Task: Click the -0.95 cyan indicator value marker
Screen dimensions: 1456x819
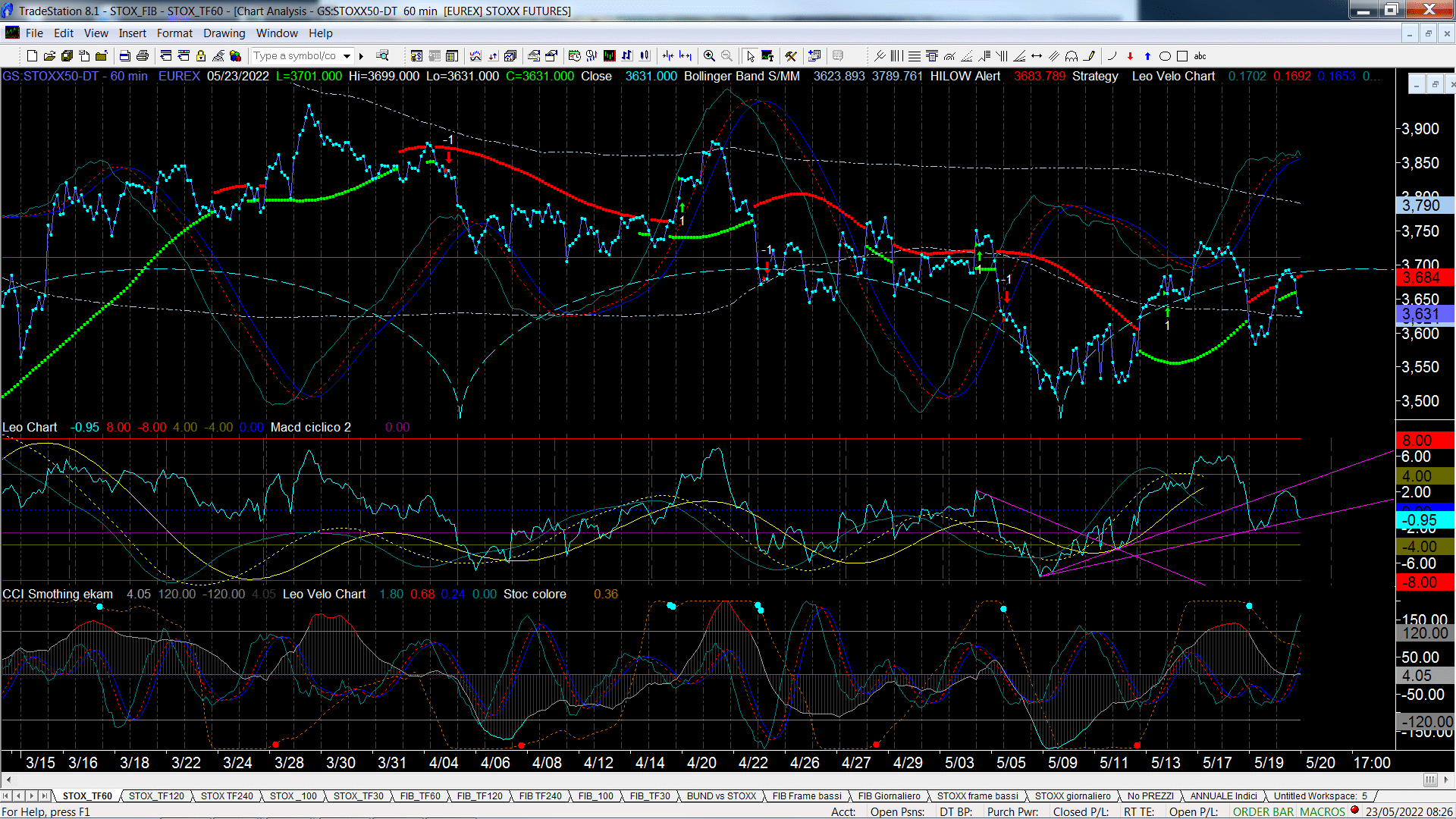Action: click(1424, 520)
